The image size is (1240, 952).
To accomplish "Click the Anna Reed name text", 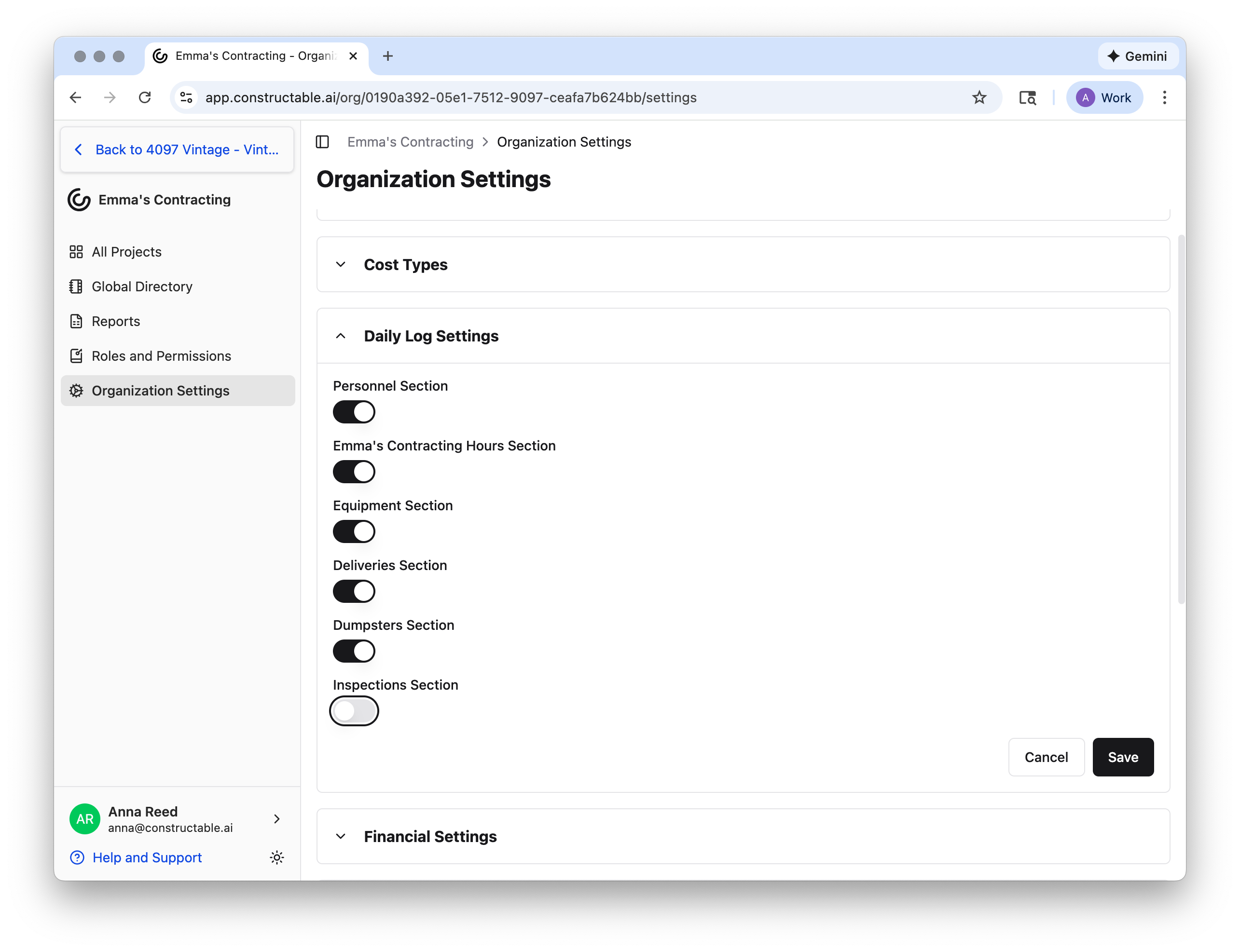I will tap(143, 812).
